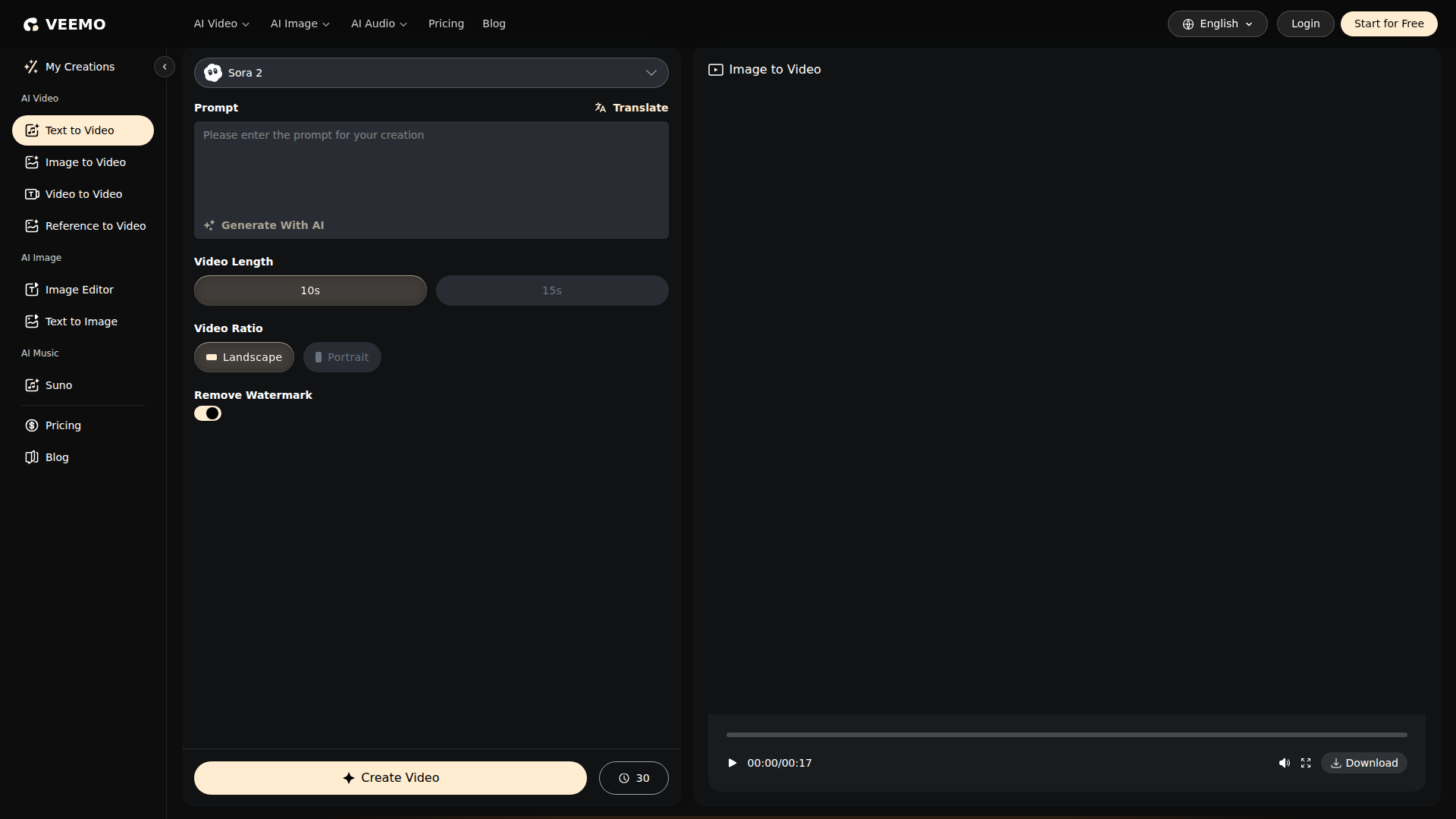
Task: Open My Creations in sidebar
Action: click(x=80, y=67)
